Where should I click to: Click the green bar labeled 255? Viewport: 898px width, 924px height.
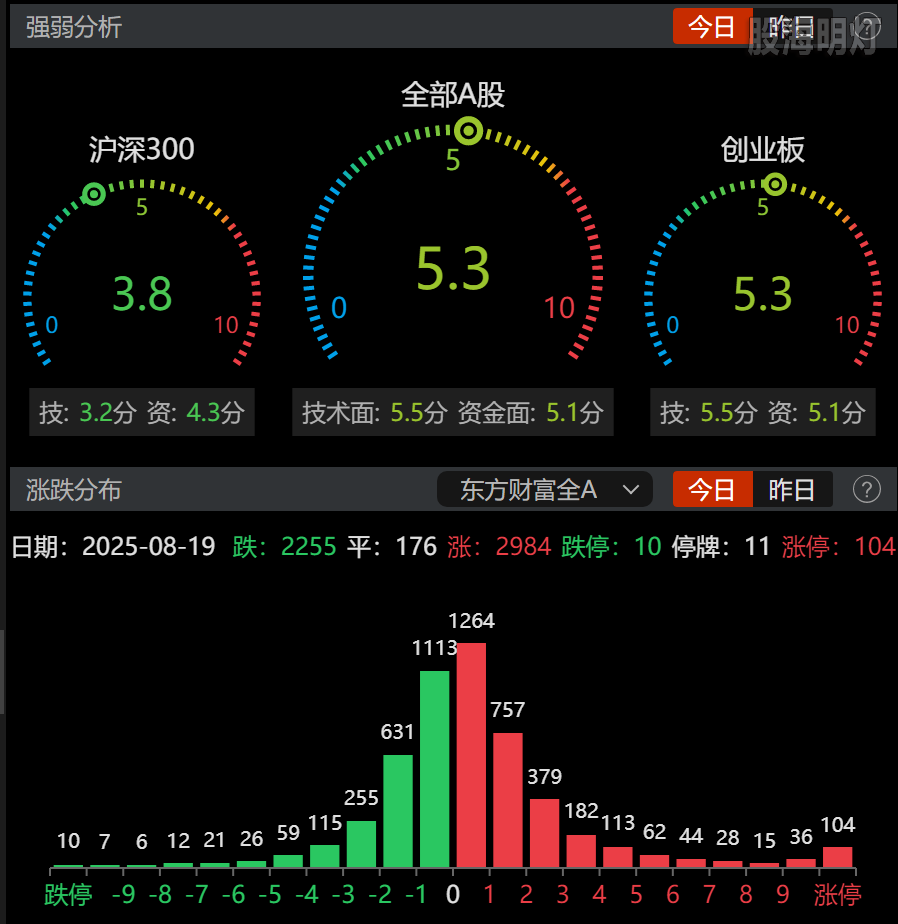pos(361,844)
